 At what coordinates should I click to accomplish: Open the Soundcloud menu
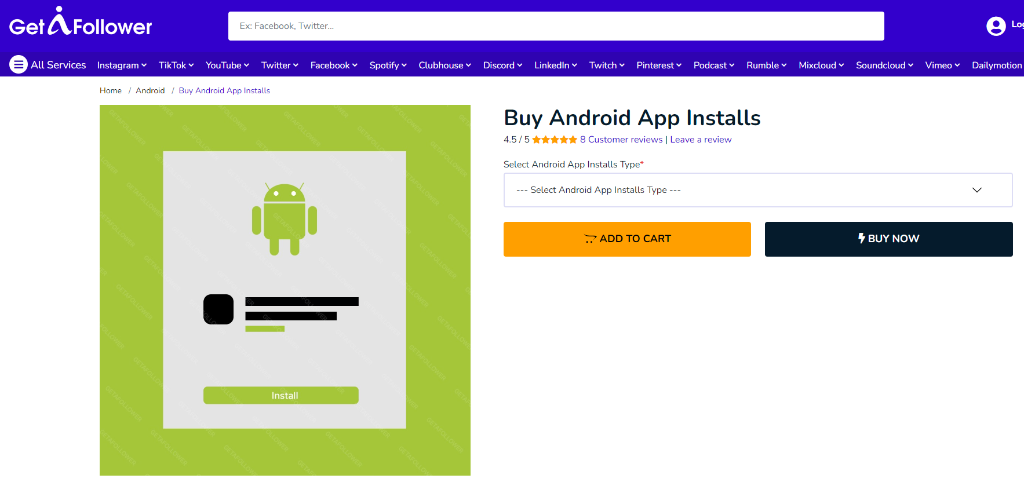tap(885, 65)
